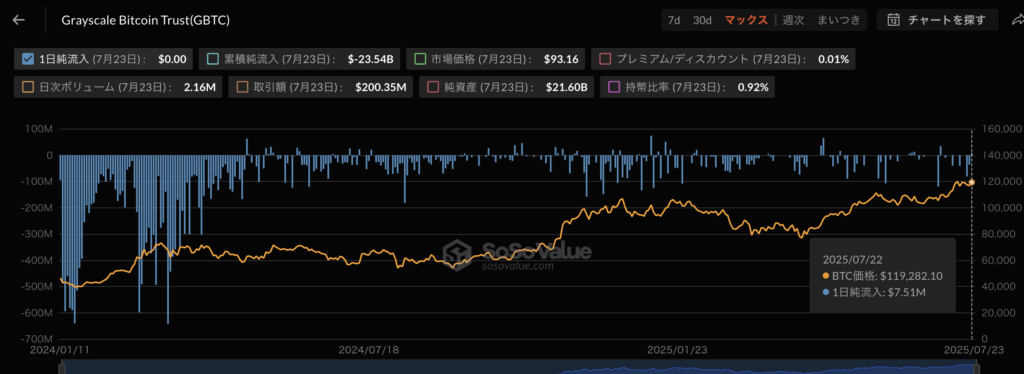Enable the 市場価格 checkbox
This screenshot has width=1024, height=374.
pyautogui.click(x=421, y=59)
